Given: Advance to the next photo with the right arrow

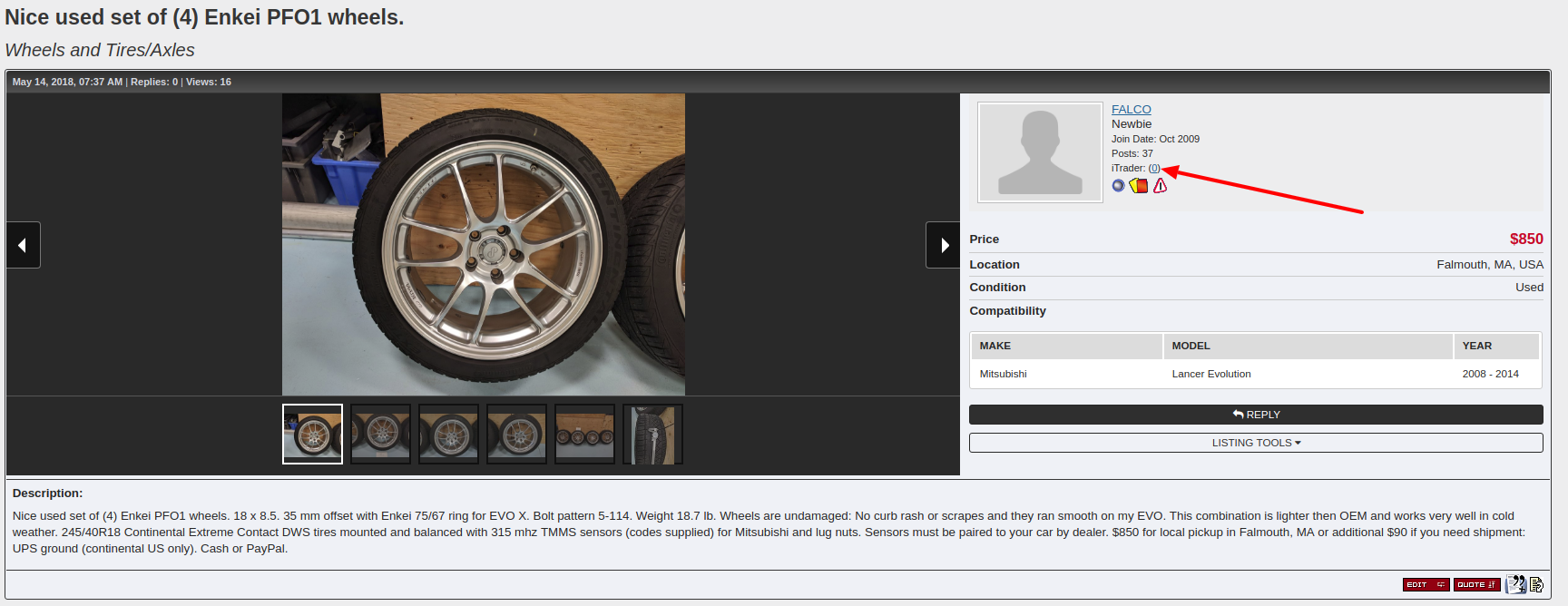Looking at the screenshot, I should pyautogui.click(x=943, y=245).
